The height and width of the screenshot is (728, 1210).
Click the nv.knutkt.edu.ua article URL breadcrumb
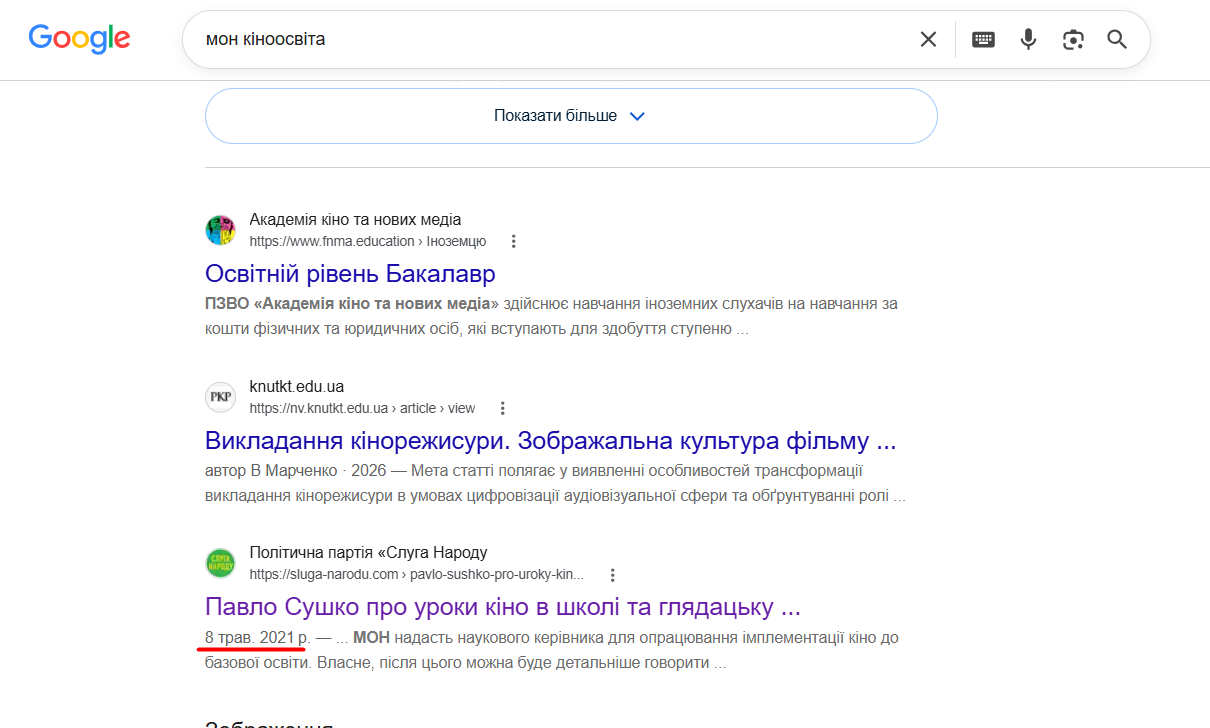point(362,408)
